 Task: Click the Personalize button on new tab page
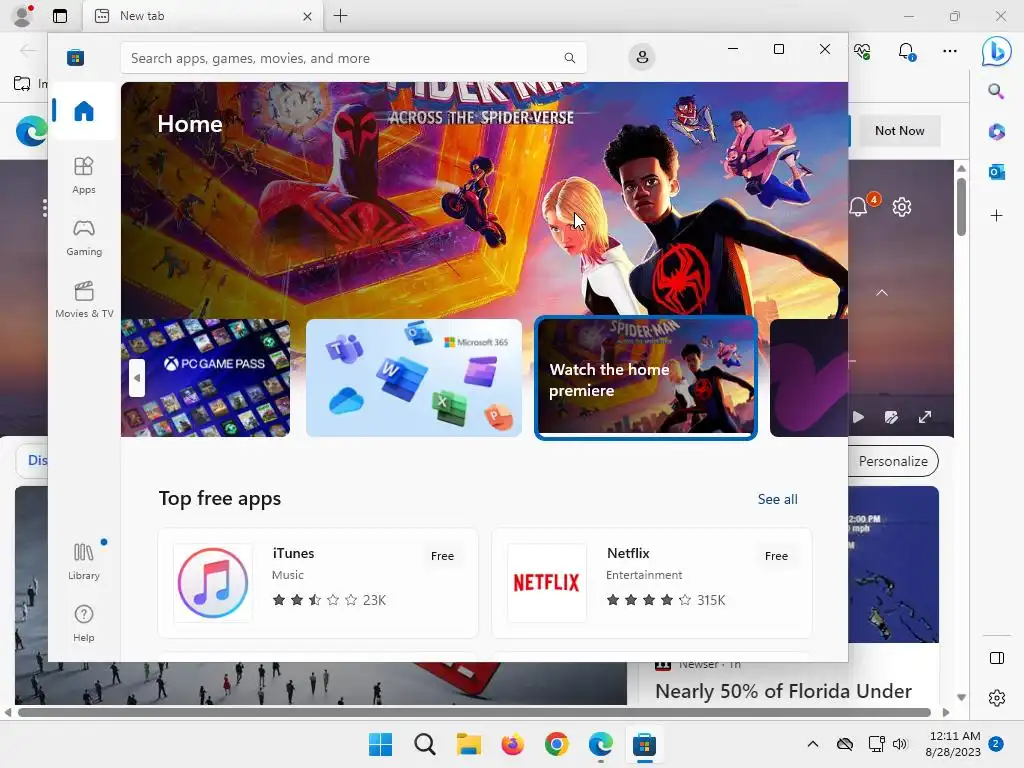[893, 461]
